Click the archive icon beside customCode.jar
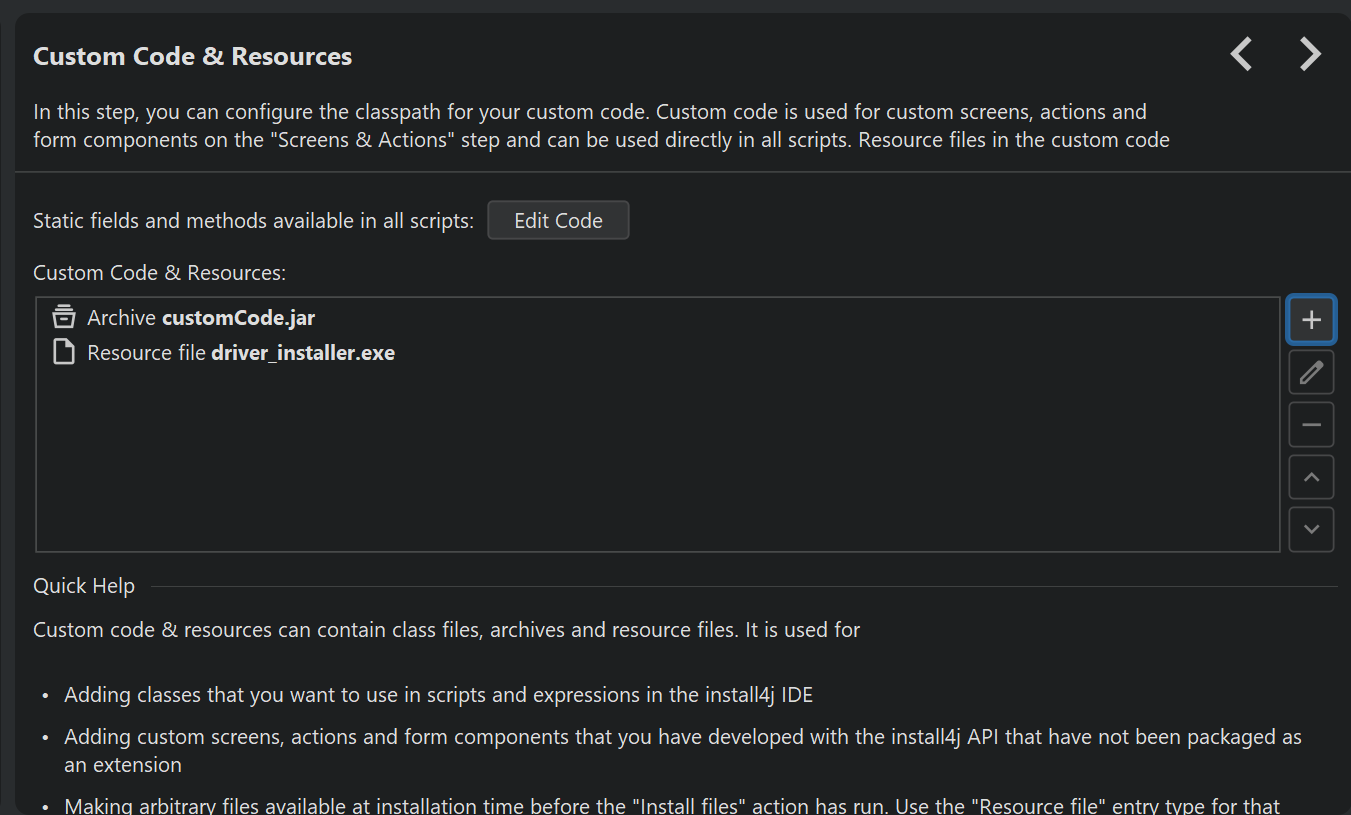 [x=64, y=318]
